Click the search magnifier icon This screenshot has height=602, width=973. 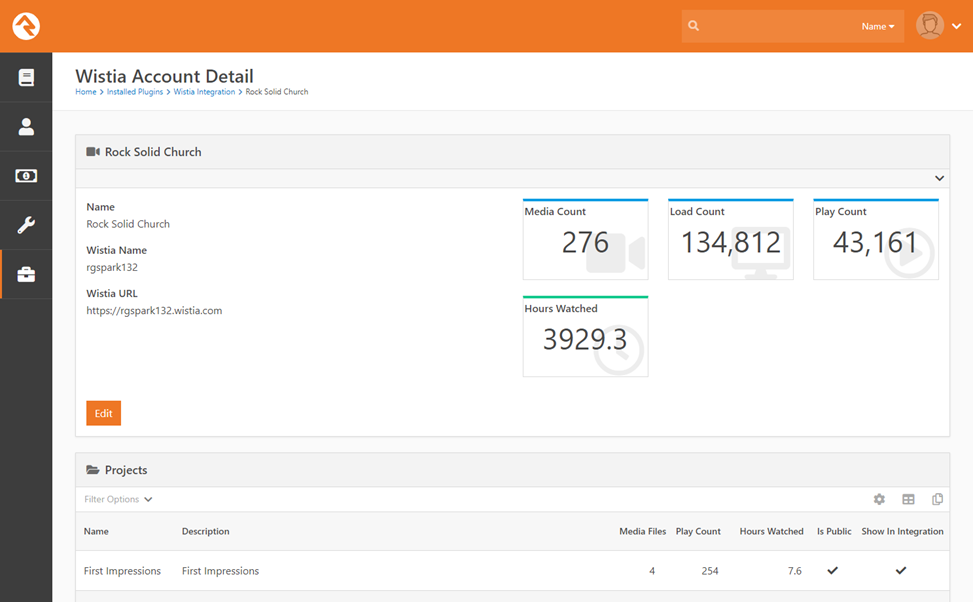(694, 26)
